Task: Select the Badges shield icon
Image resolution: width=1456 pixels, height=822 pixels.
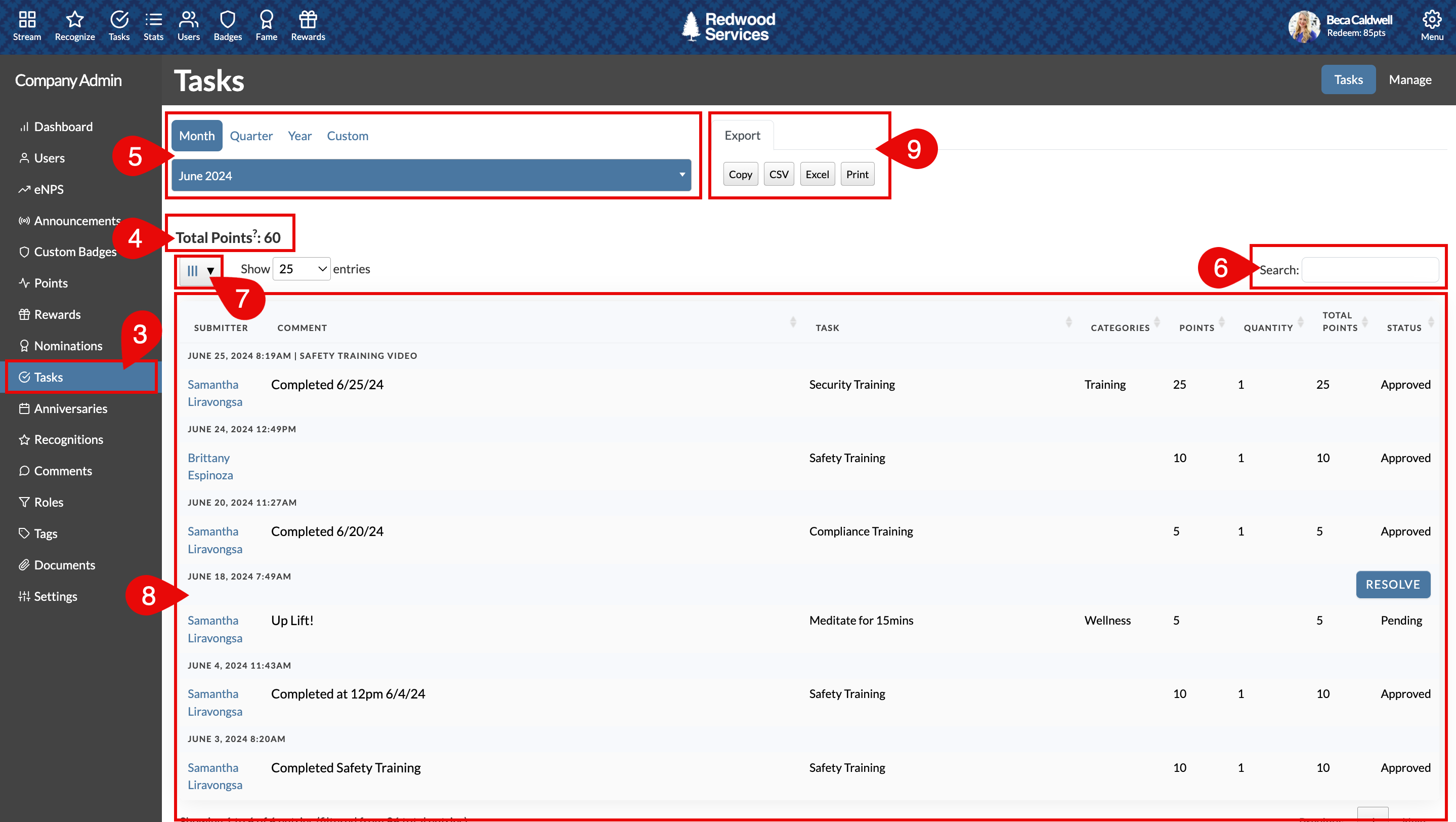Action: (227, 25)
